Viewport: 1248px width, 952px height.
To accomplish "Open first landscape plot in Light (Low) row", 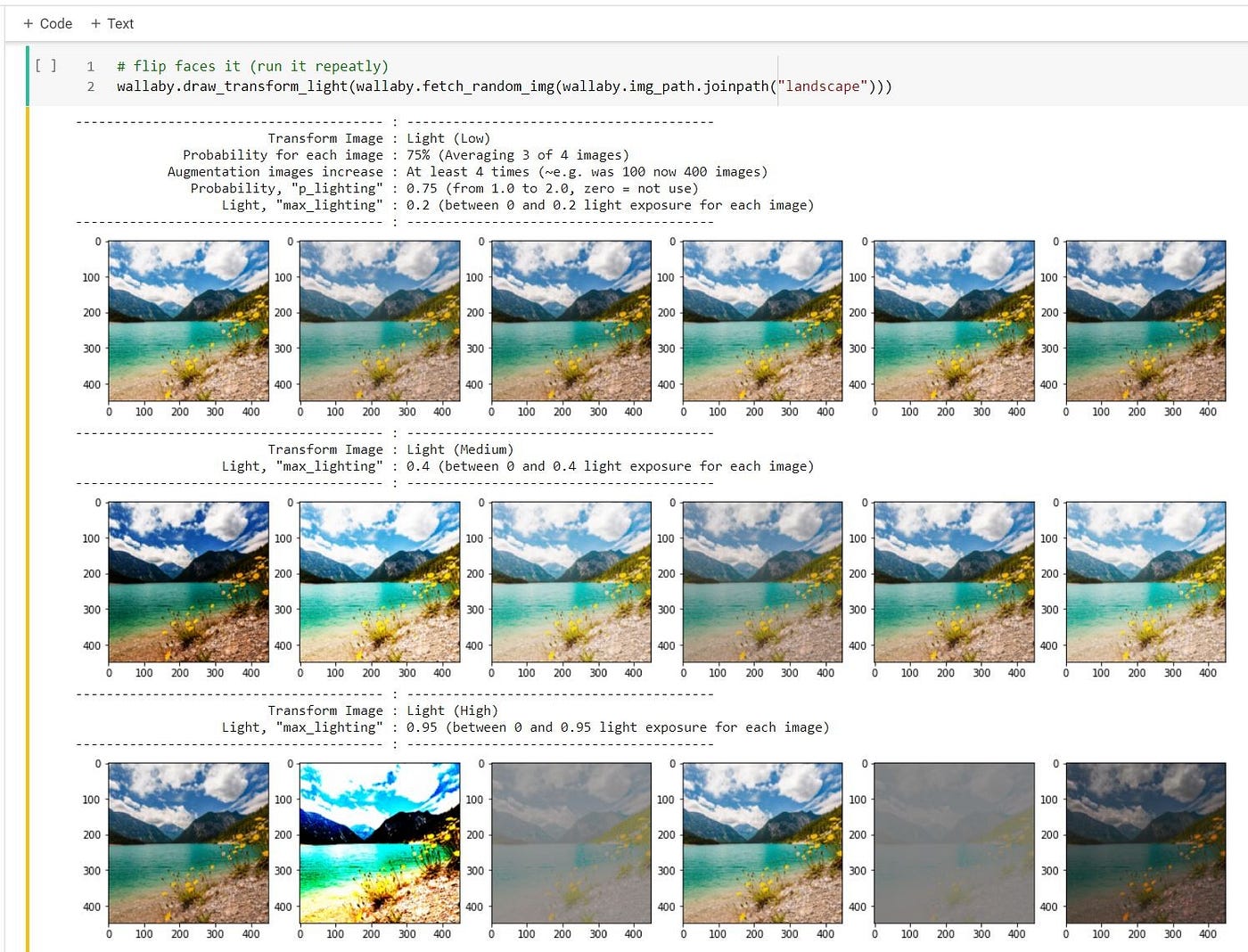I will click(188, 321).
